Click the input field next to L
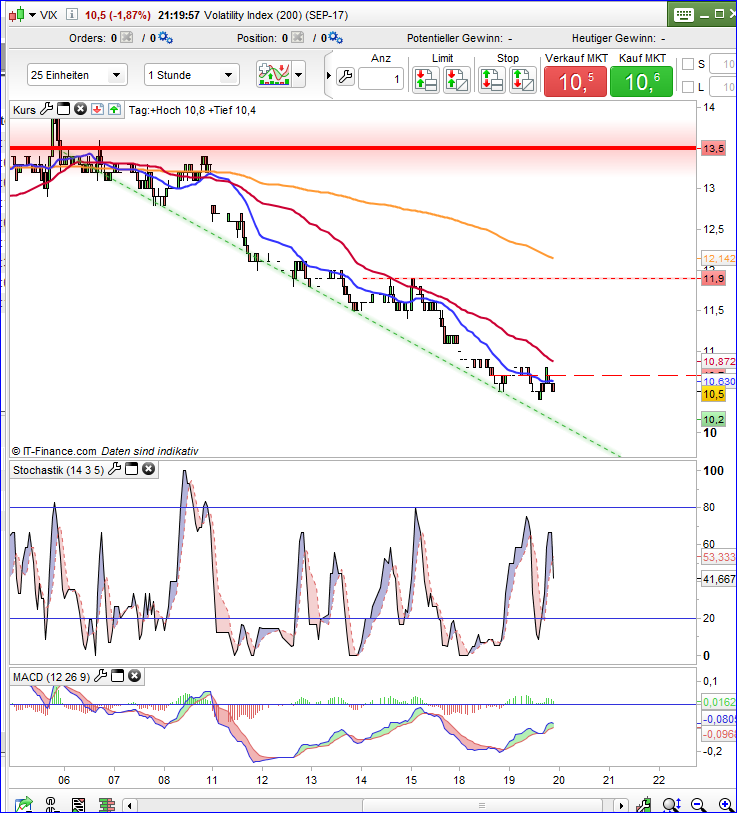The image size is (737, 813). [722, 87]
